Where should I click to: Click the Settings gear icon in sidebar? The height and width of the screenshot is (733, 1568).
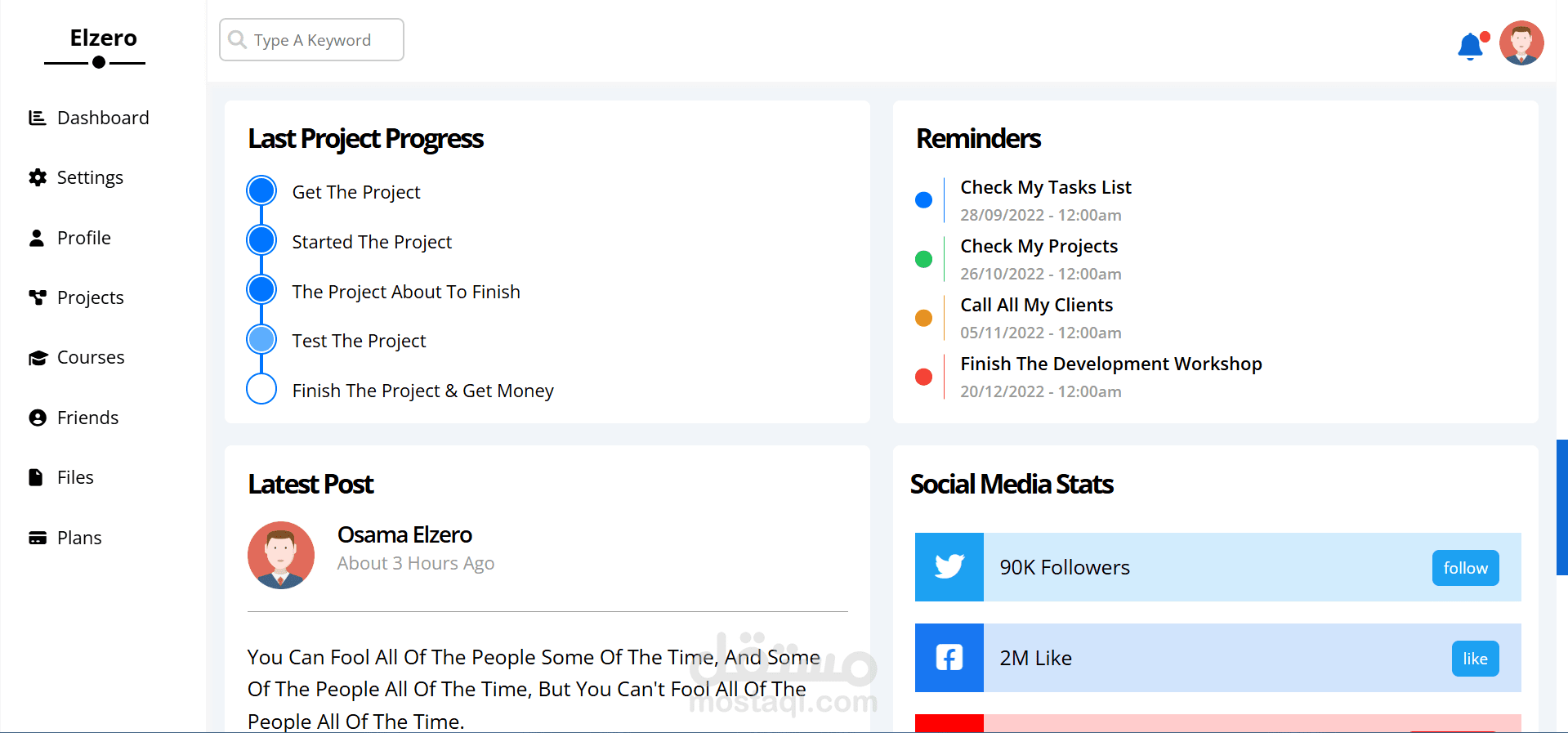click(38, 177)
